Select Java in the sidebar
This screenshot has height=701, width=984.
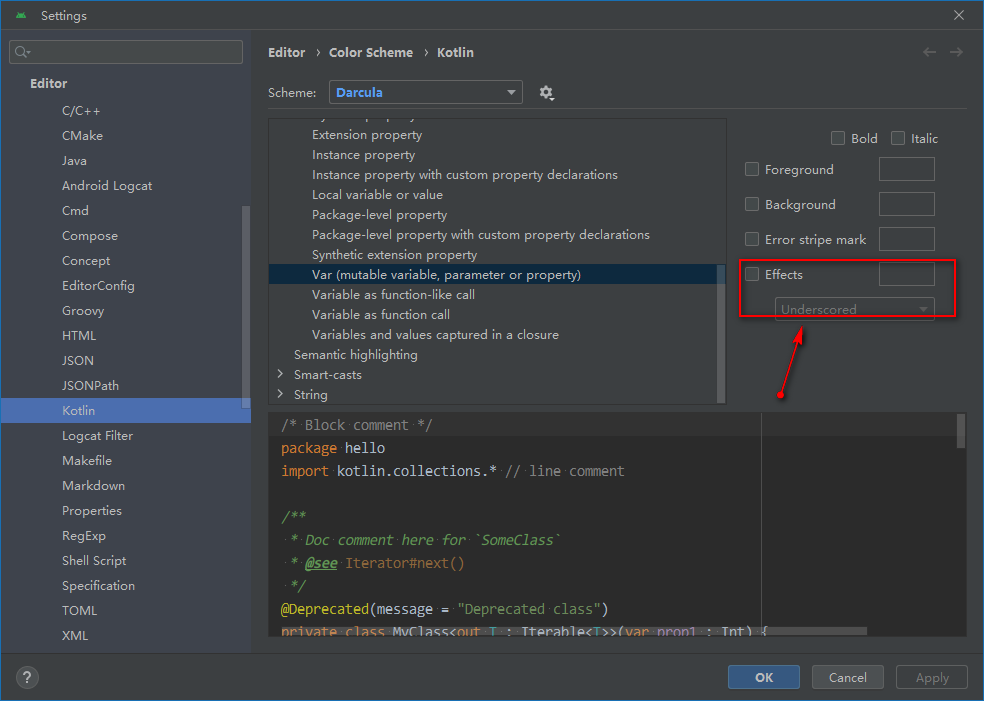click(74, 161)
